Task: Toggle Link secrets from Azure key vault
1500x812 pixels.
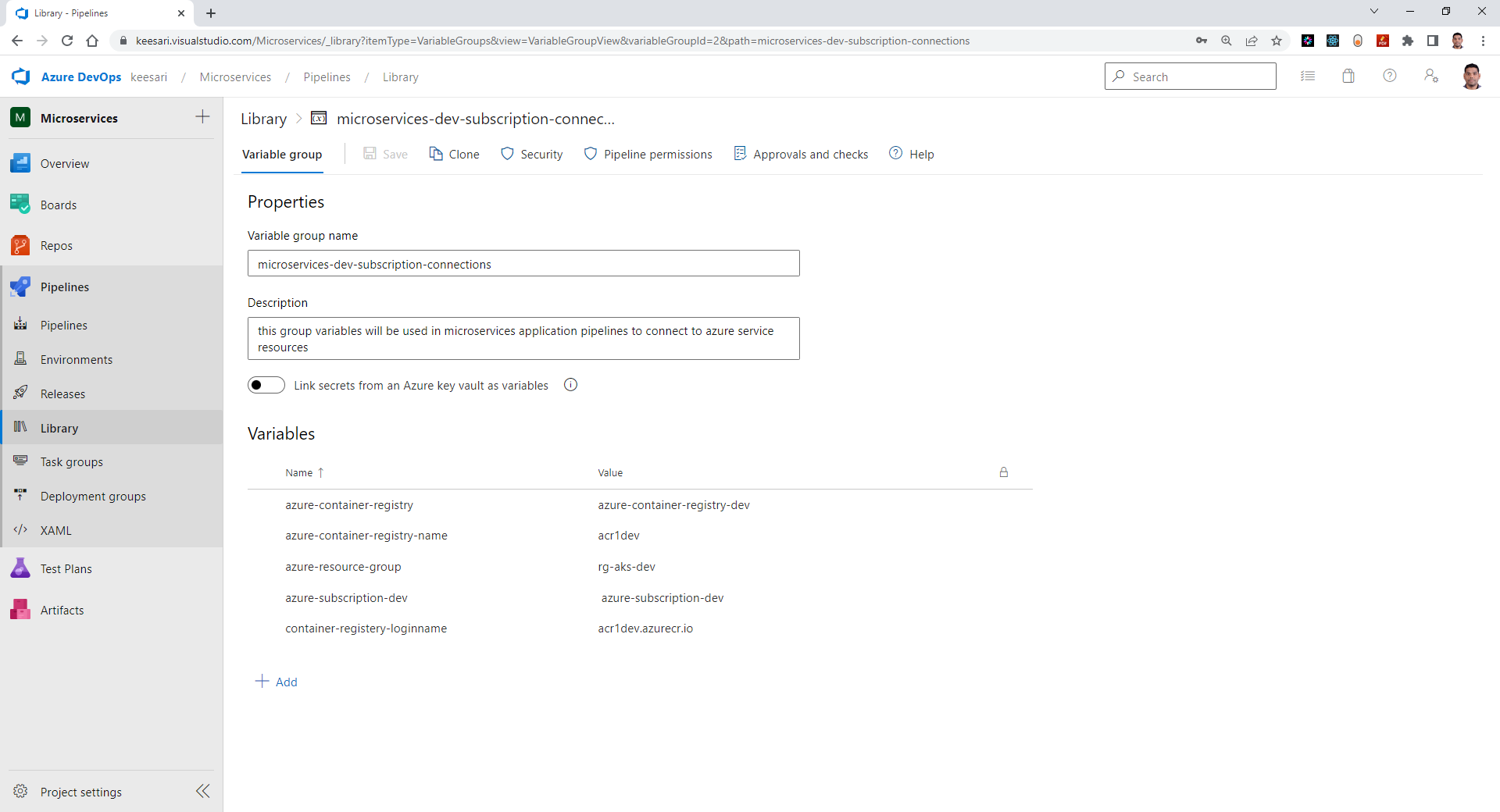Action: (266, 385)
